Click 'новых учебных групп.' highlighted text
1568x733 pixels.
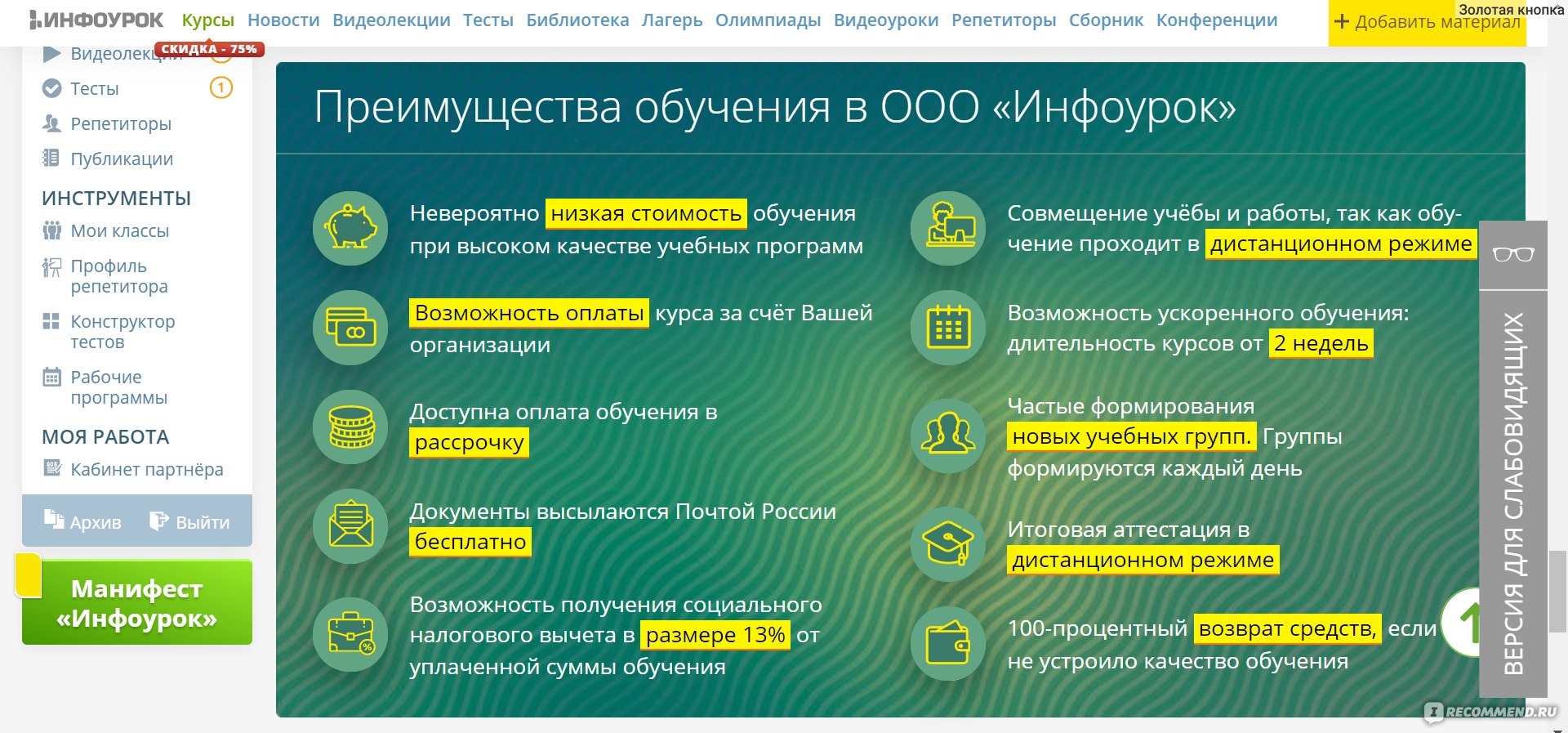(1131, 437)
